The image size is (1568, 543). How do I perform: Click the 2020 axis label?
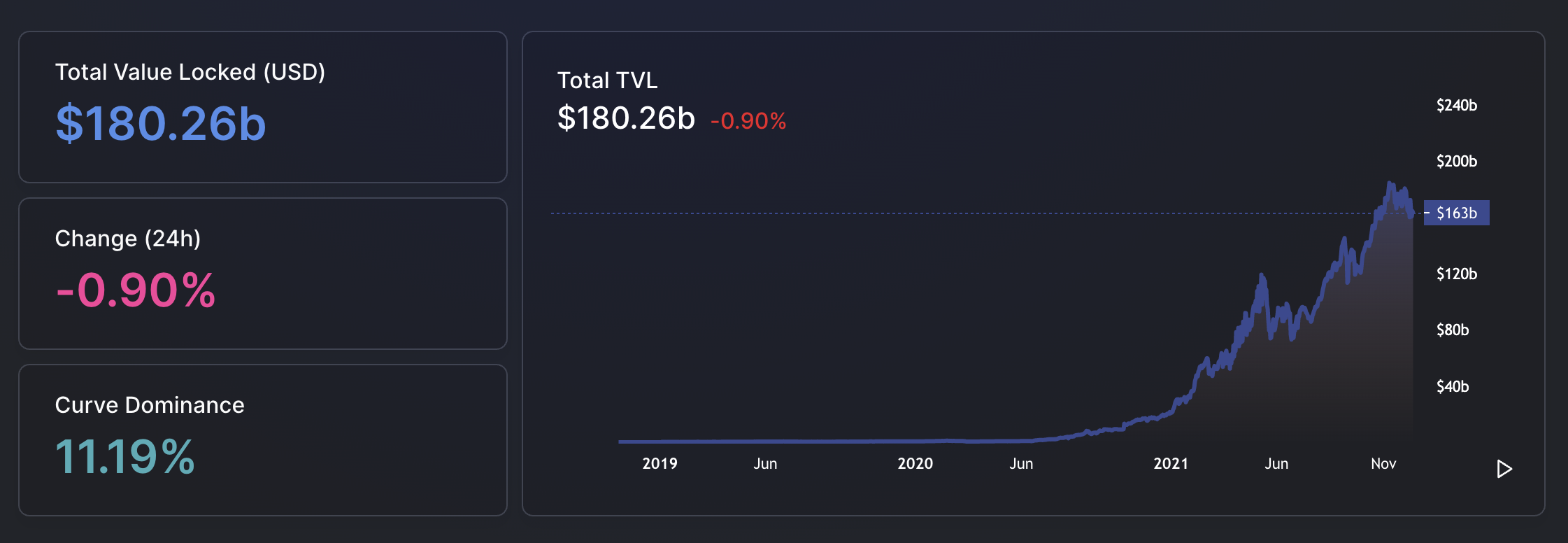[916, 463]
